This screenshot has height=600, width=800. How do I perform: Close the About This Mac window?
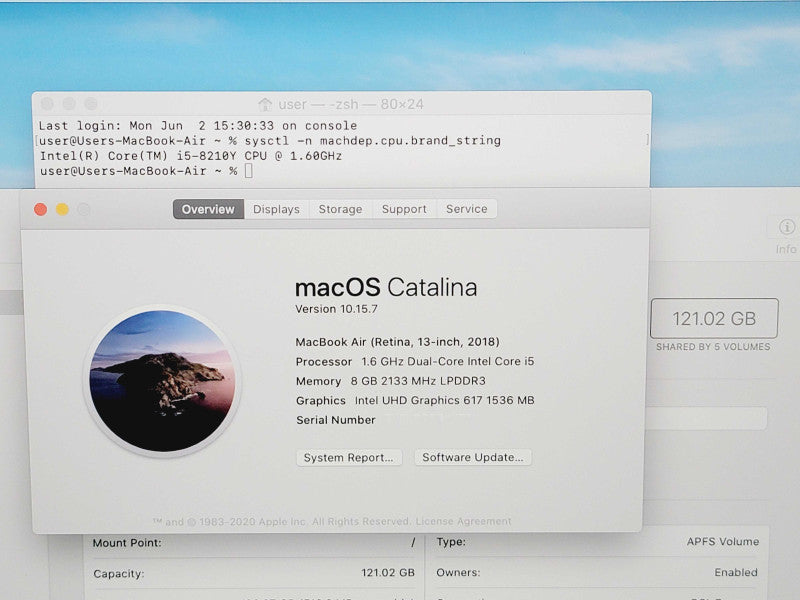(x=40, y=209)
